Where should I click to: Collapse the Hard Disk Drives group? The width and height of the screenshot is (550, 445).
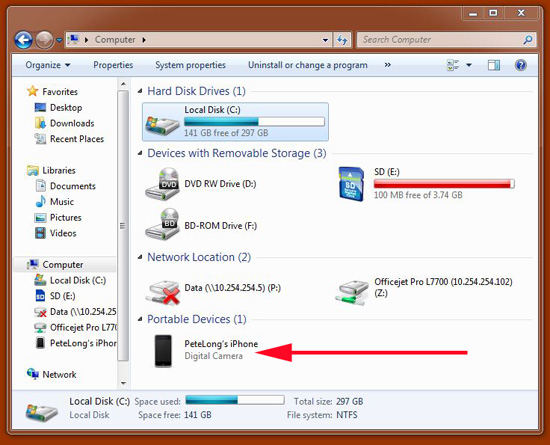click(140, 91)
